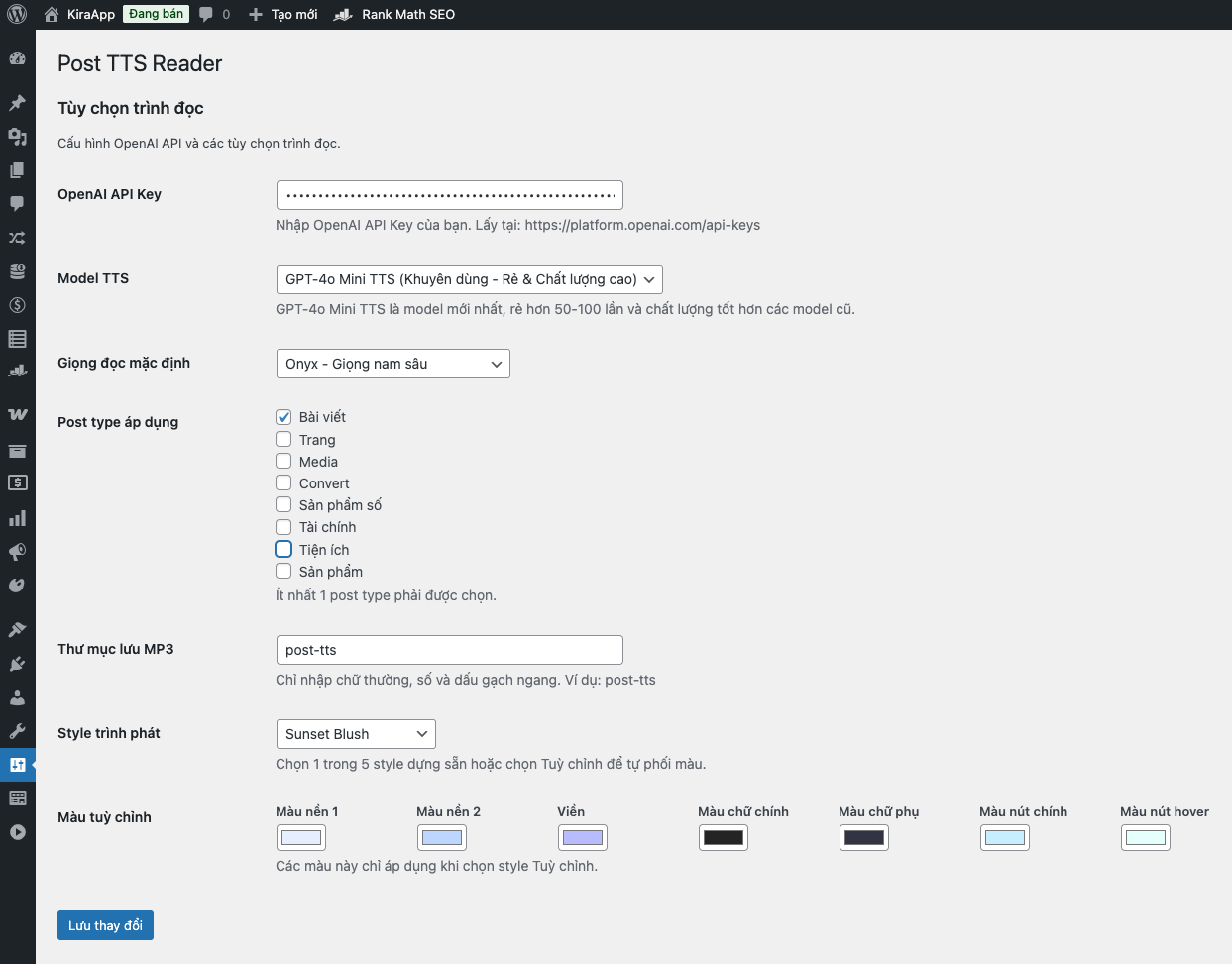Enable the Trang post type checkbox
This screenshot has width=1232, height=964.
[283, 439]
